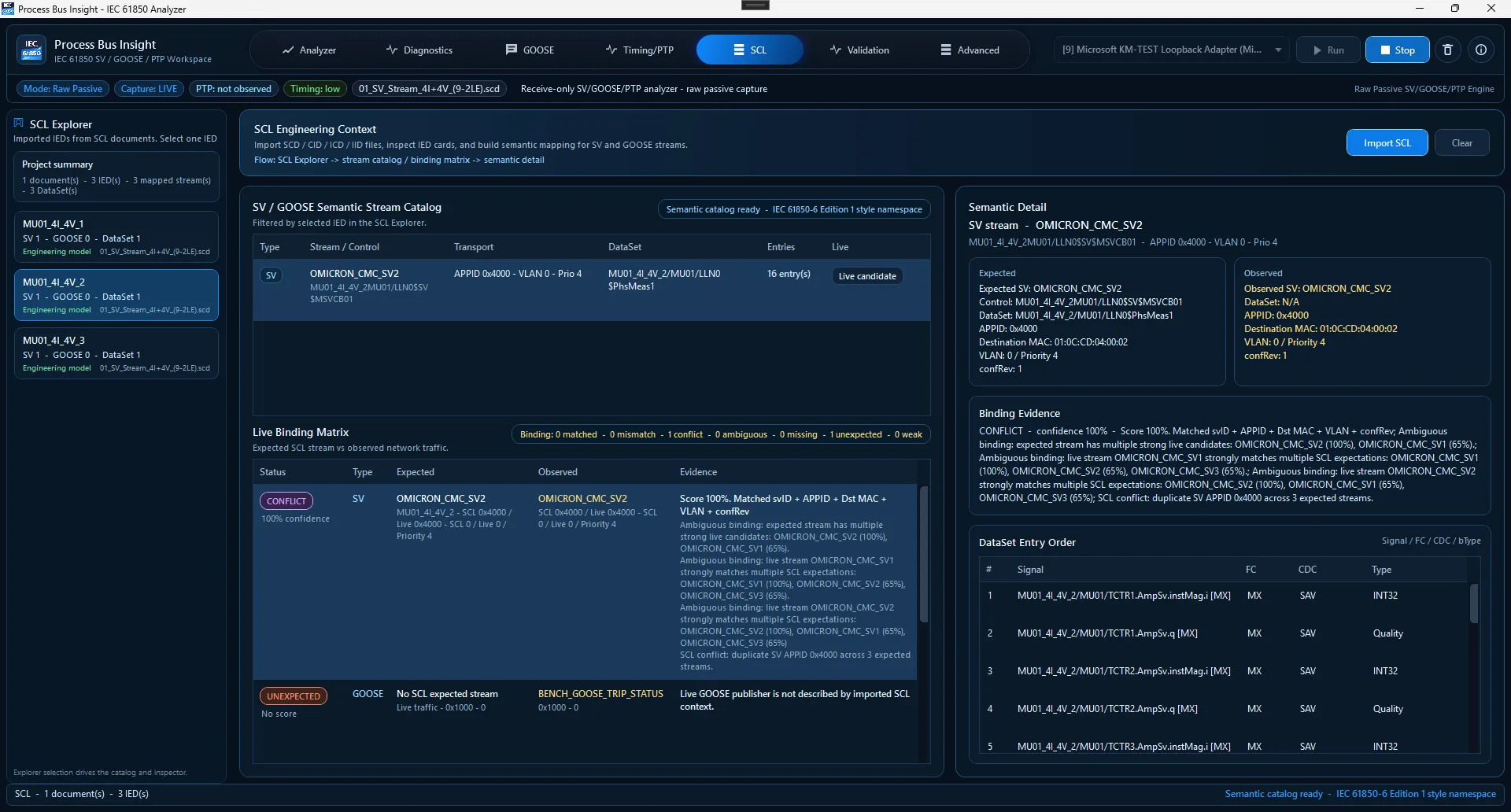The height and width of the screenshot is (812, 1511).
Task: Select IED MU01_4I_4V_1 card
Action: coord(116,237)
